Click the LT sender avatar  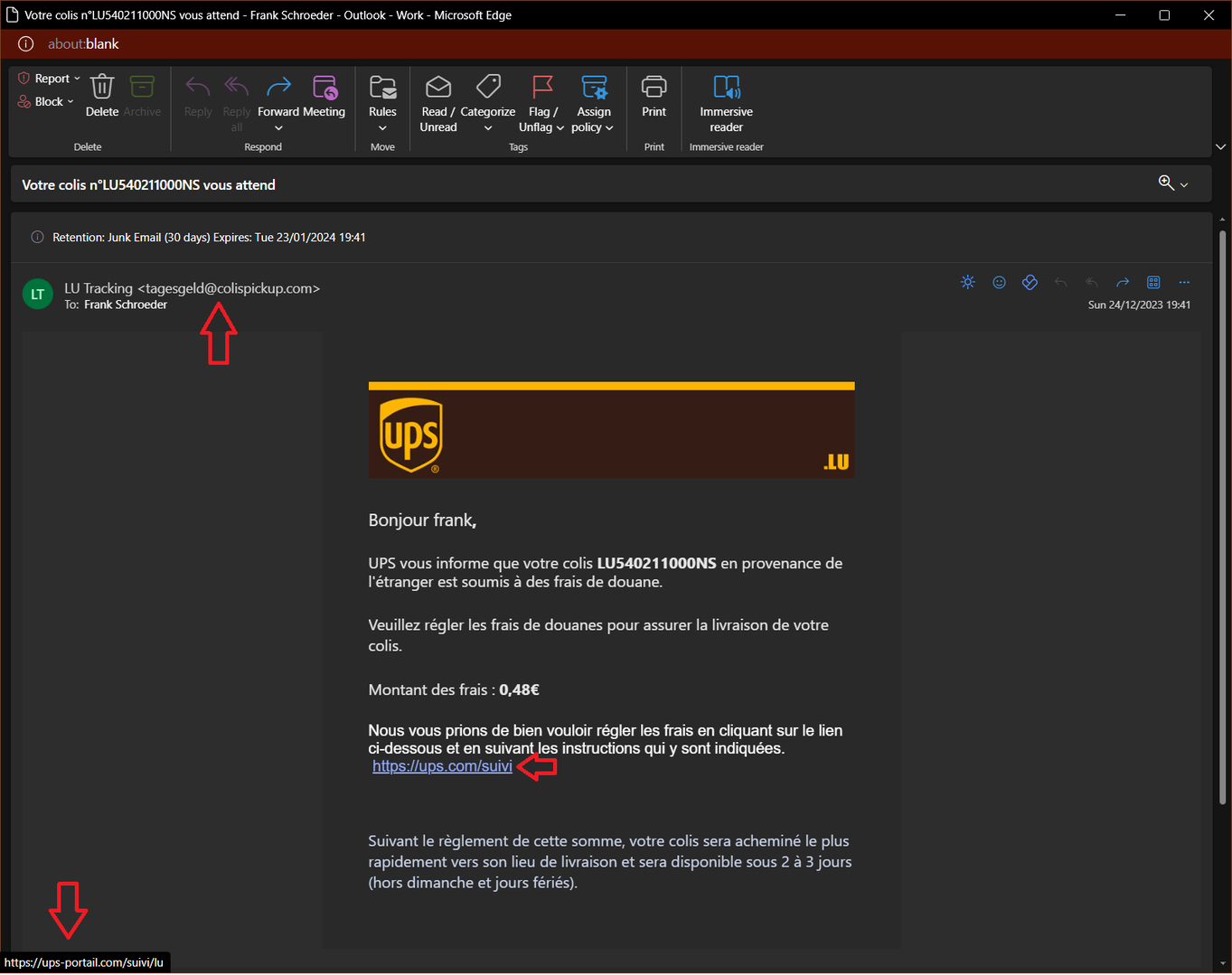tap(38, 295)
